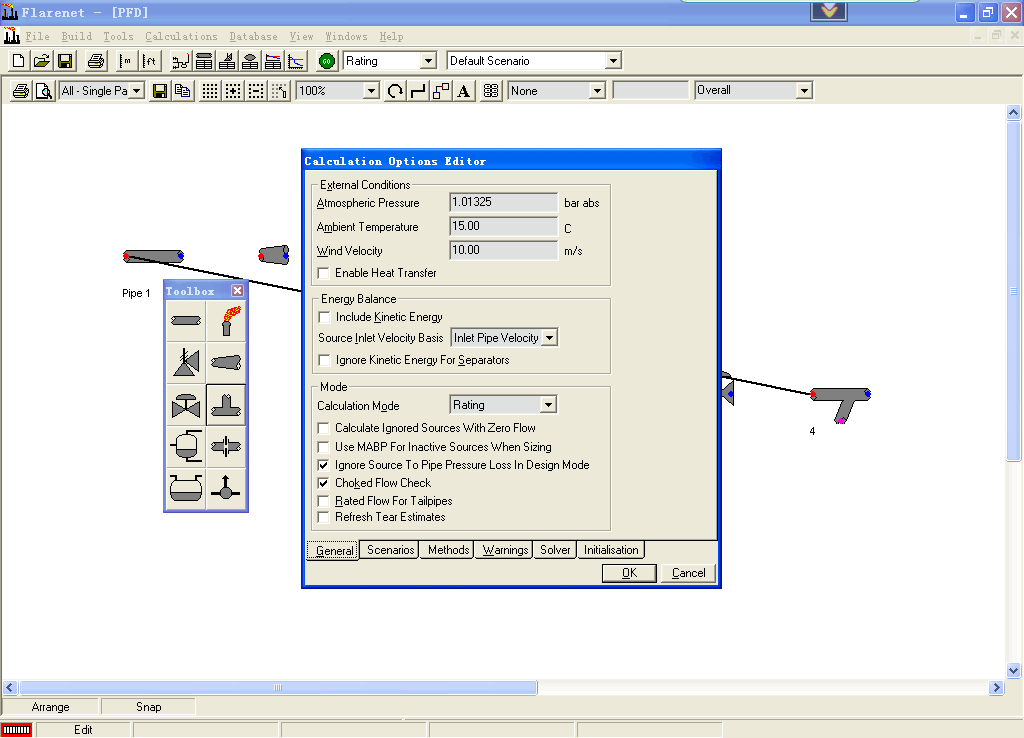
Task: Enable Refresh Tear Estimates
Action: pyautogui.click(x=323, y=517)
